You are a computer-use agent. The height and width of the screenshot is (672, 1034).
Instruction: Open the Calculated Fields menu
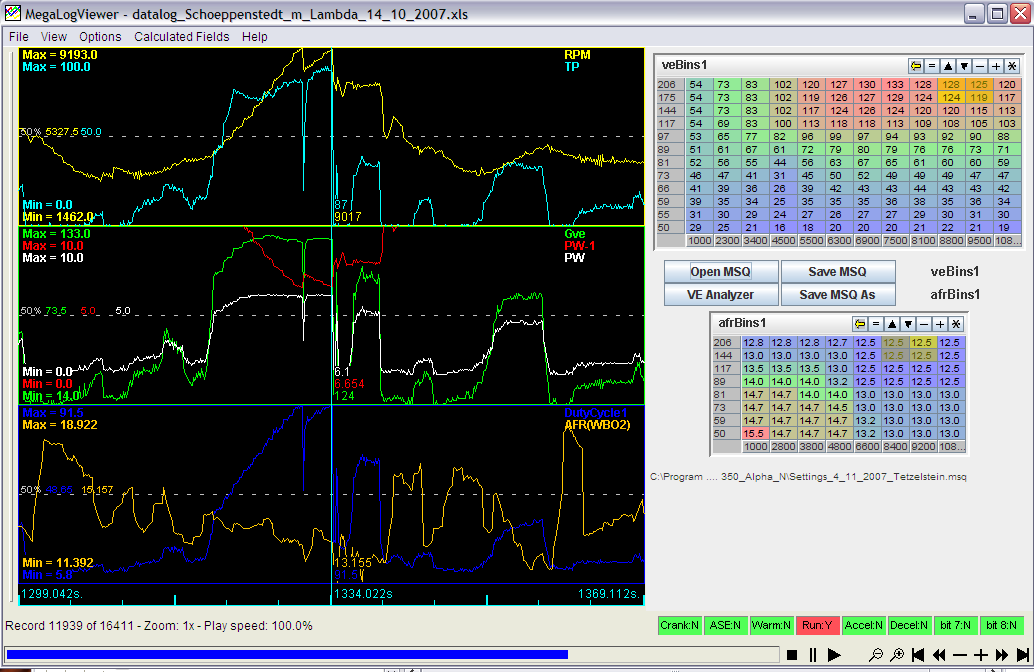pos(181,37)
